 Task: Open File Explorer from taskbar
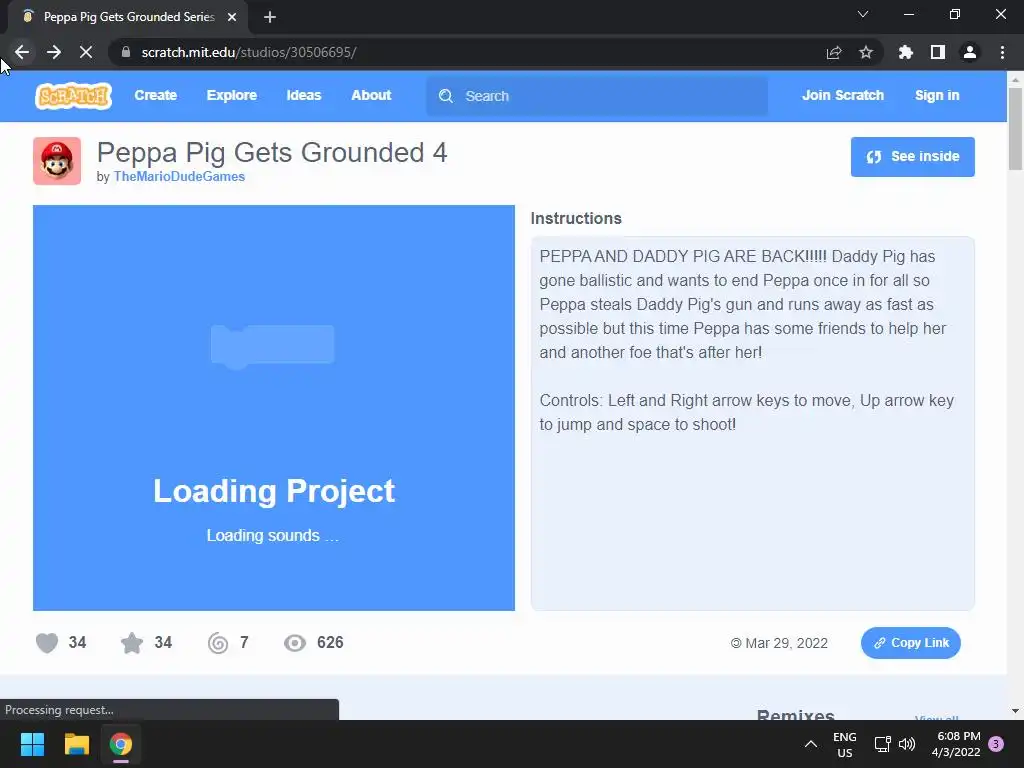[x=76, y=744]
